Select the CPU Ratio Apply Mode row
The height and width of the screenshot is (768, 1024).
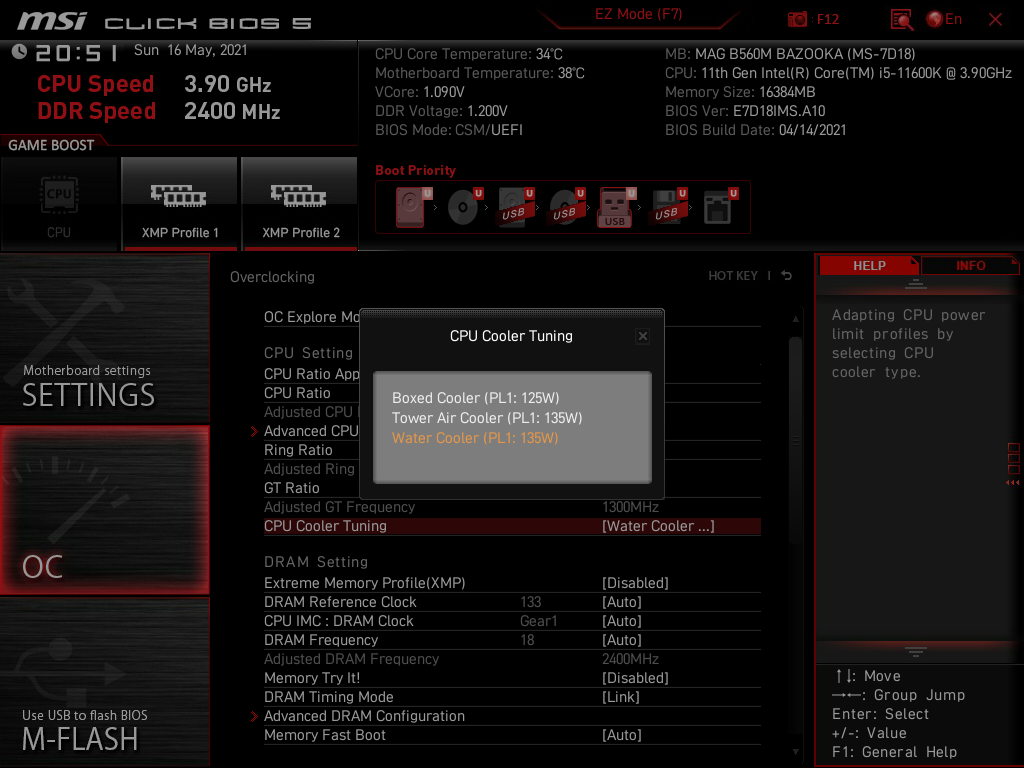pyautogui.click(x=312, y=374)
